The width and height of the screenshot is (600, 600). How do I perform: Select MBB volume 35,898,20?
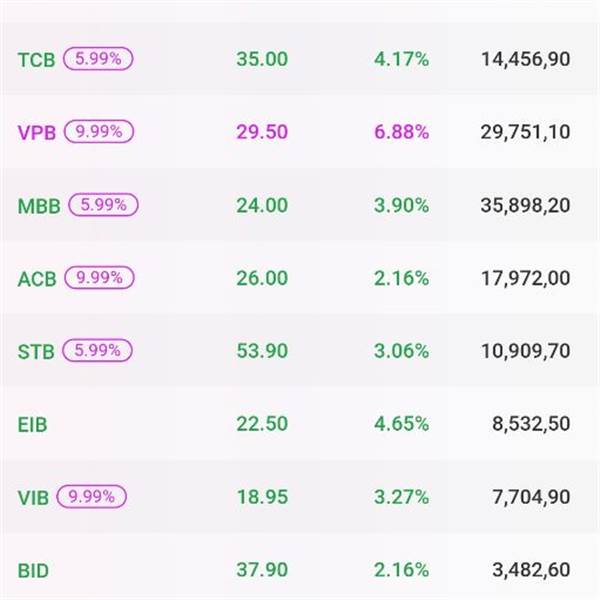(526, 206)
